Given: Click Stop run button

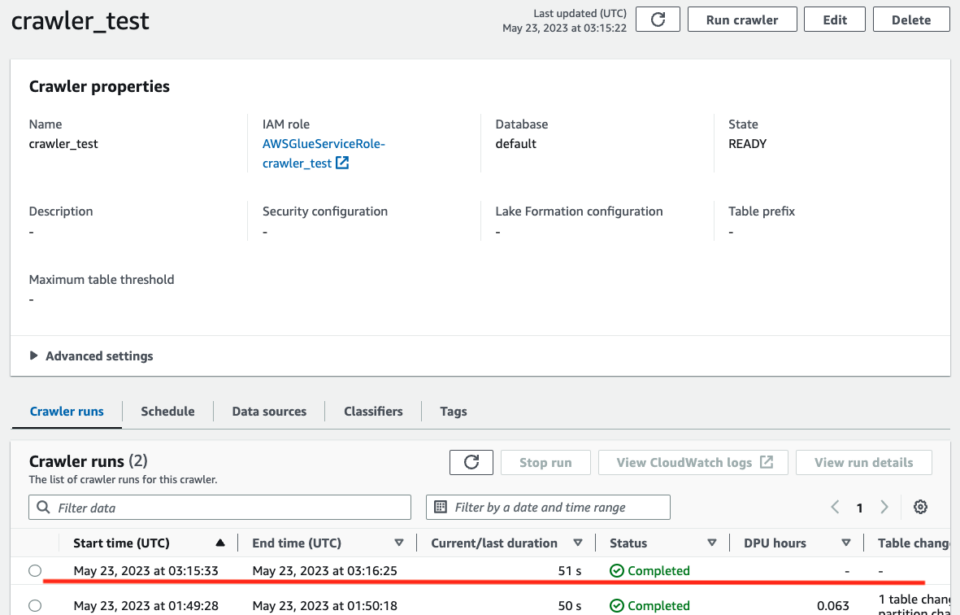Looking at the screenshot, I should (x=546, y=462).
